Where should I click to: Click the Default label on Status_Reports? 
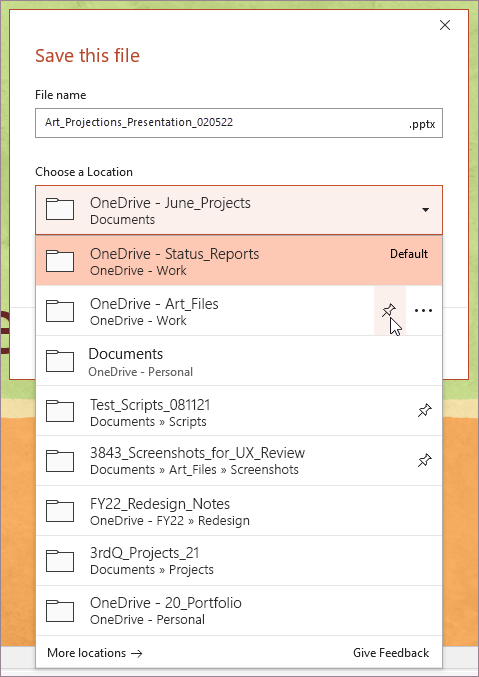coord(409,254)
